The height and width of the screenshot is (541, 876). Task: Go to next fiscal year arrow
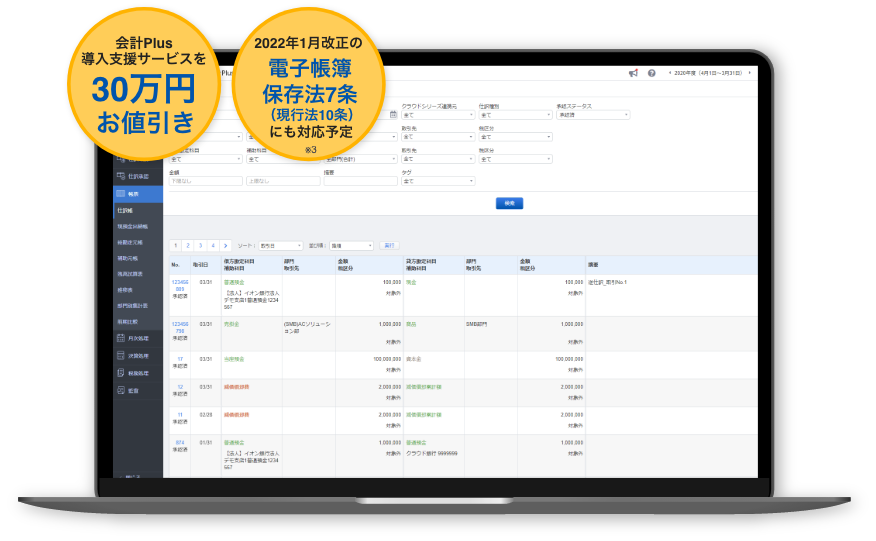749,73
